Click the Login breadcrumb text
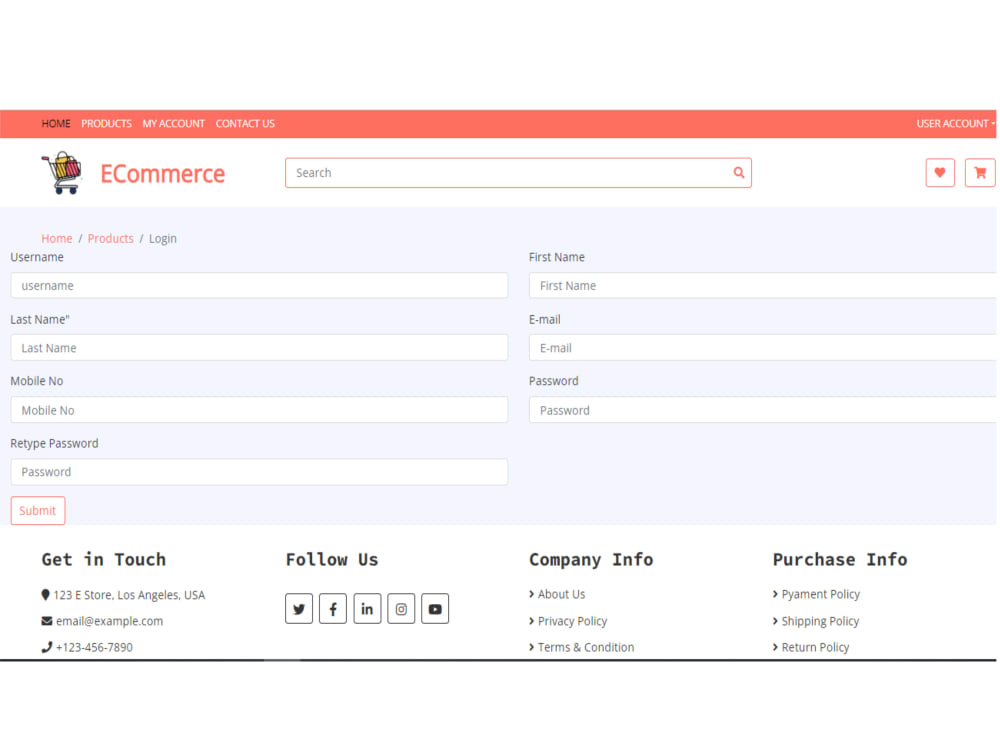This screenshot has height=750, width=1000. point(163,239)
